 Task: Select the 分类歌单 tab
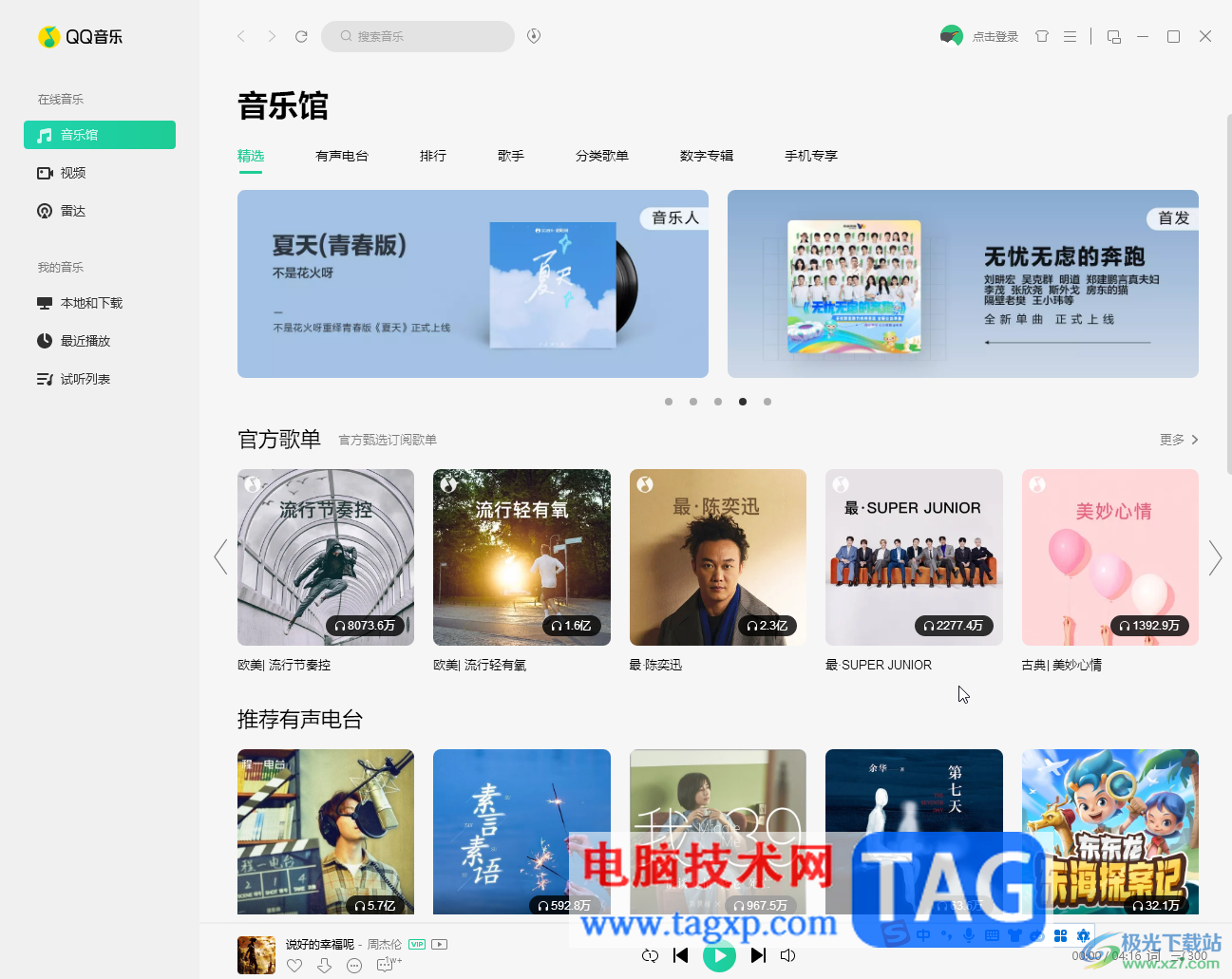point(602,156)
